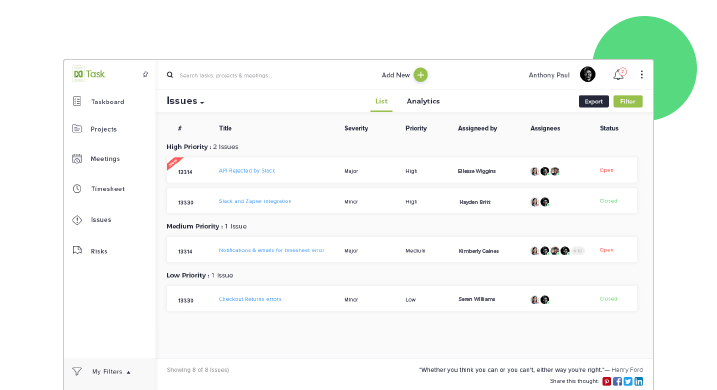Image resolution: width=717 pixels, height=390 pixels.
Task: Click the search magnifier icon
Action: click(x=170, y=75)
